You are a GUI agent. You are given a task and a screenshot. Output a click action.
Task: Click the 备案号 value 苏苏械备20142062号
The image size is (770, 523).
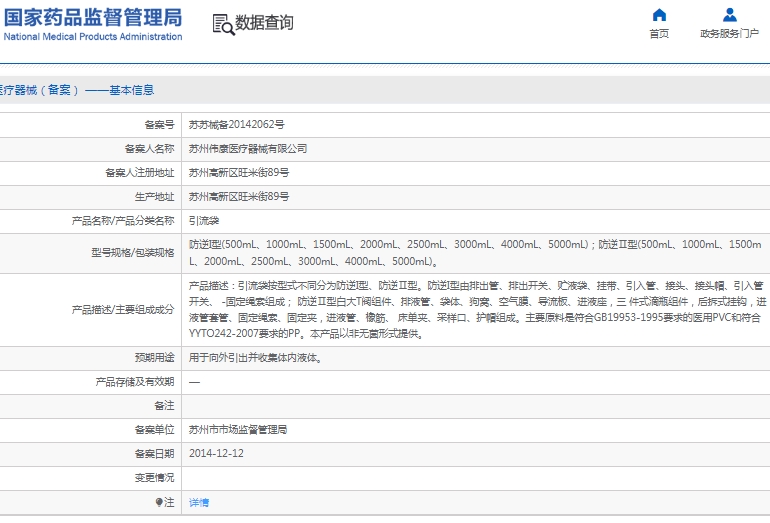237,125
